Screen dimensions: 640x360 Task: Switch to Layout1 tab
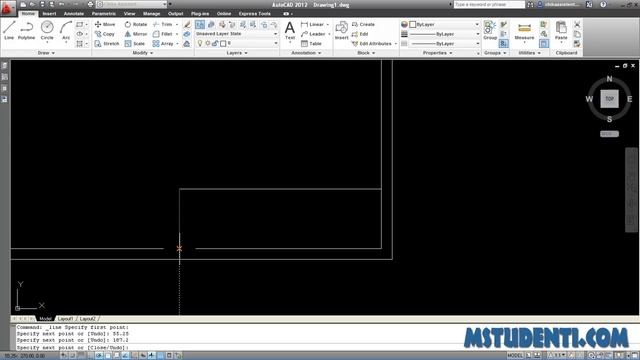coord(65,319)
